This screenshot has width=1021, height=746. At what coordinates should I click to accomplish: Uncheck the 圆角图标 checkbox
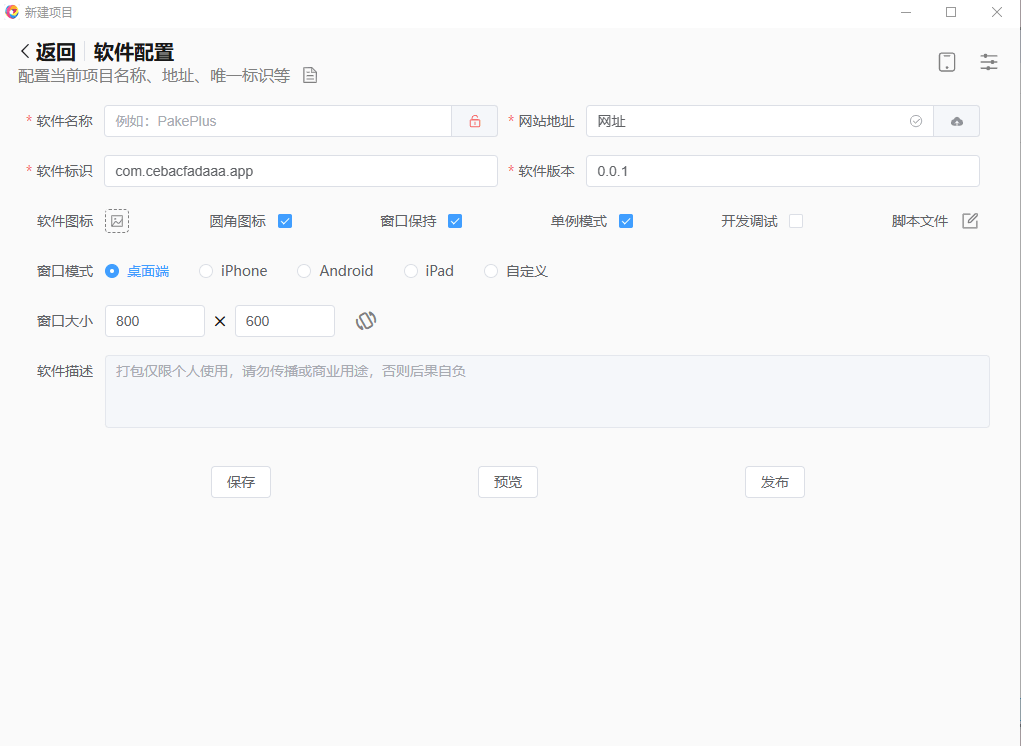(285, 221)
